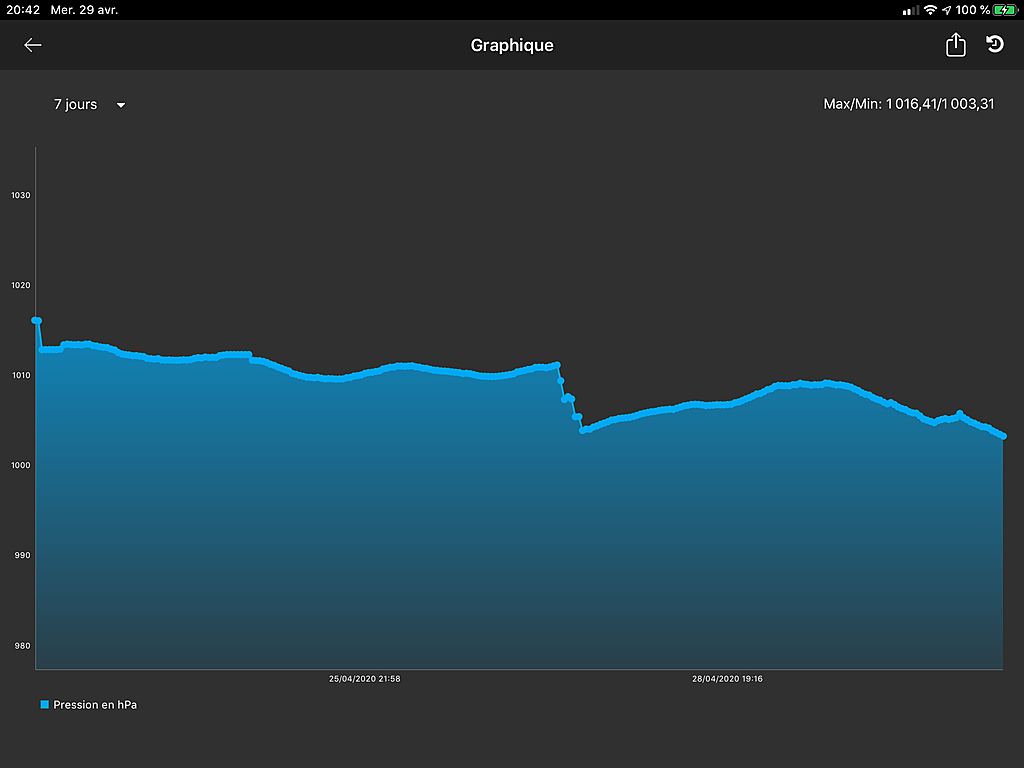Click the Graphique title

(x=512, y=45)
